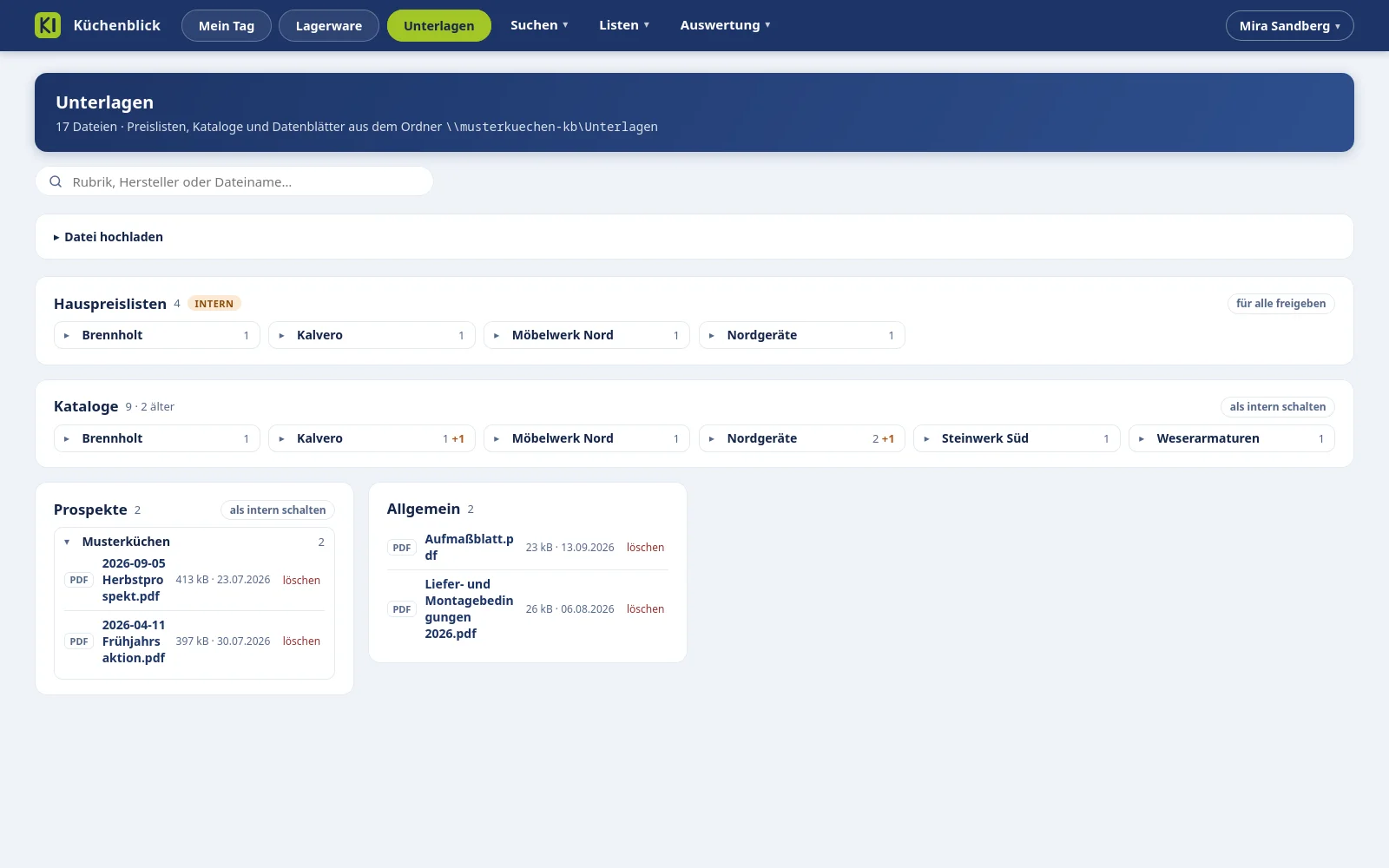Viewport: 1389px width, 868px height.
Task: Select the Unterlagen tab
Action: (439, 25)
